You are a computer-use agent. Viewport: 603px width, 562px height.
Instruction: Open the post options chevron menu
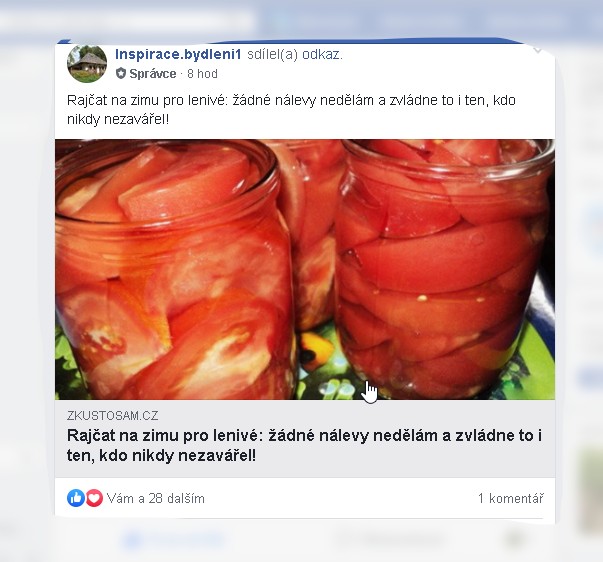[538, 50]
